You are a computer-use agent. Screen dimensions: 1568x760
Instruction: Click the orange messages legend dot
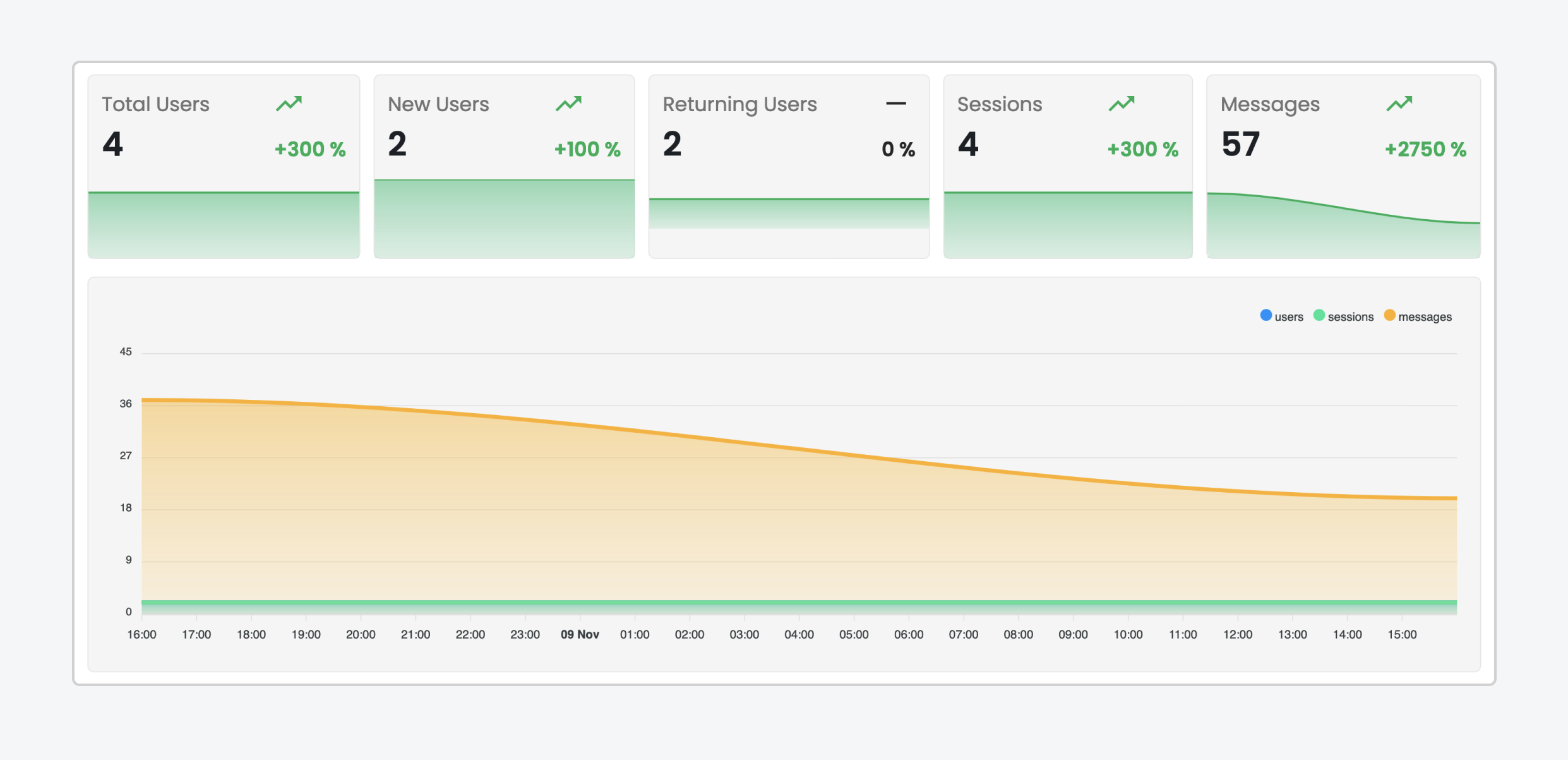(1389, 315)
